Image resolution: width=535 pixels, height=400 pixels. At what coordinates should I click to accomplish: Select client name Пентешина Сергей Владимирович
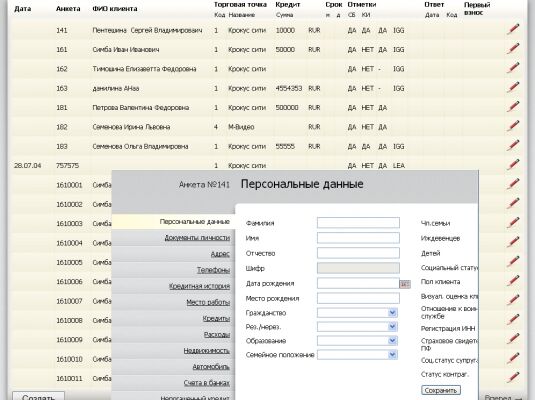tap(147, 30)
